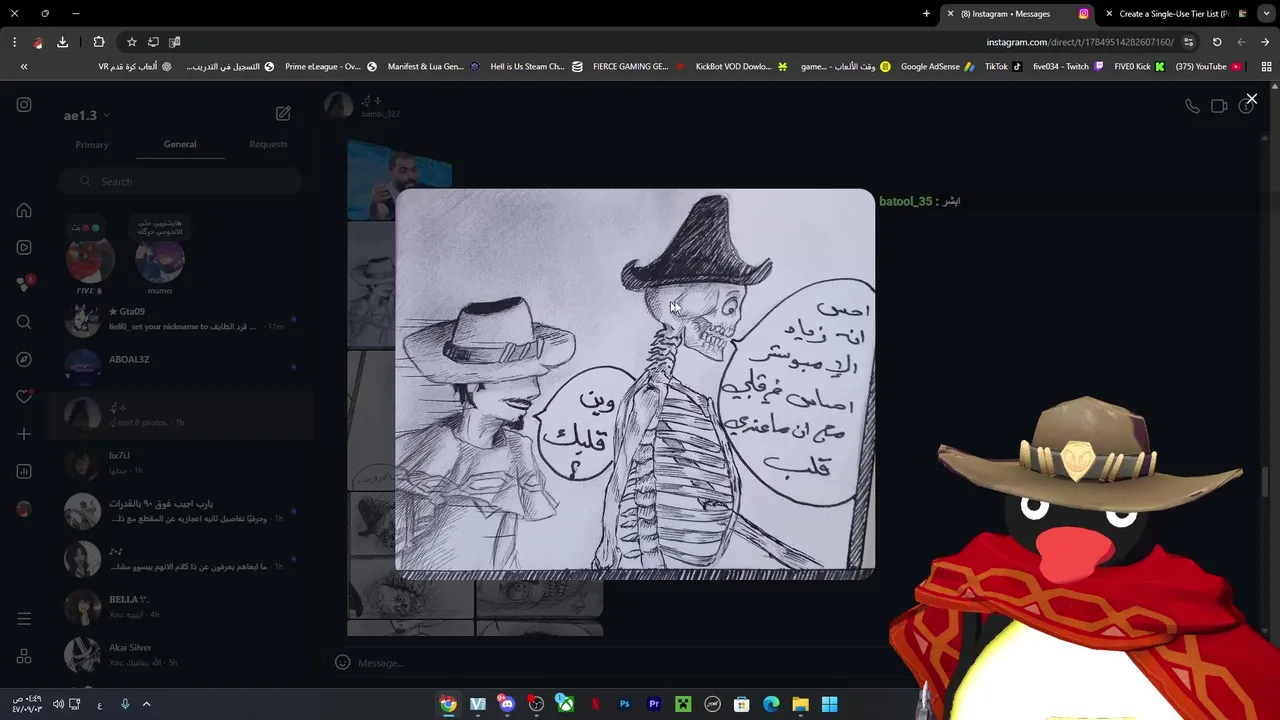
Task: Open the Meta apps grid icon in sidebar
Action: coord(24,656)
